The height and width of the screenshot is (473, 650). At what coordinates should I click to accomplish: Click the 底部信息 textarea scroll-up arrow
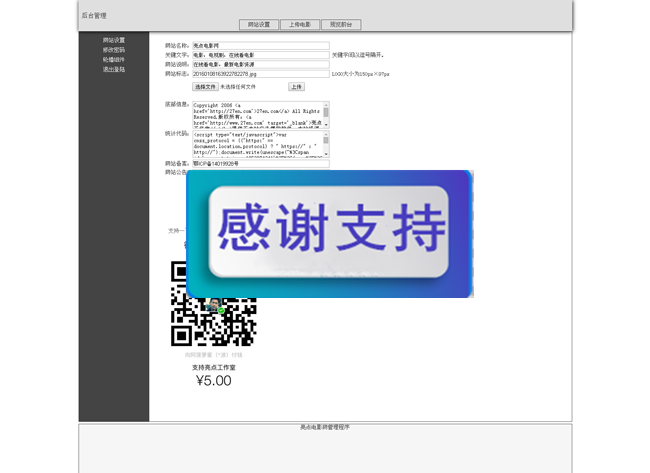point(326,104)
